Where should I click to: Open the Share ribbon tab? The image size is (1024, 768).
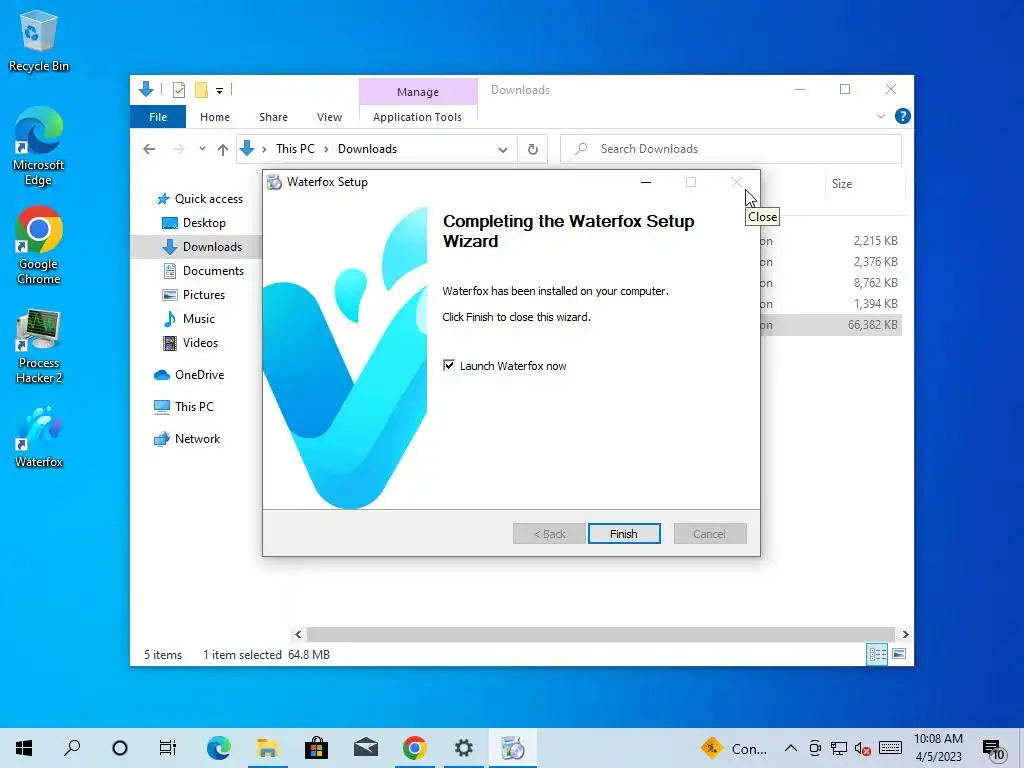coord(273,117)
